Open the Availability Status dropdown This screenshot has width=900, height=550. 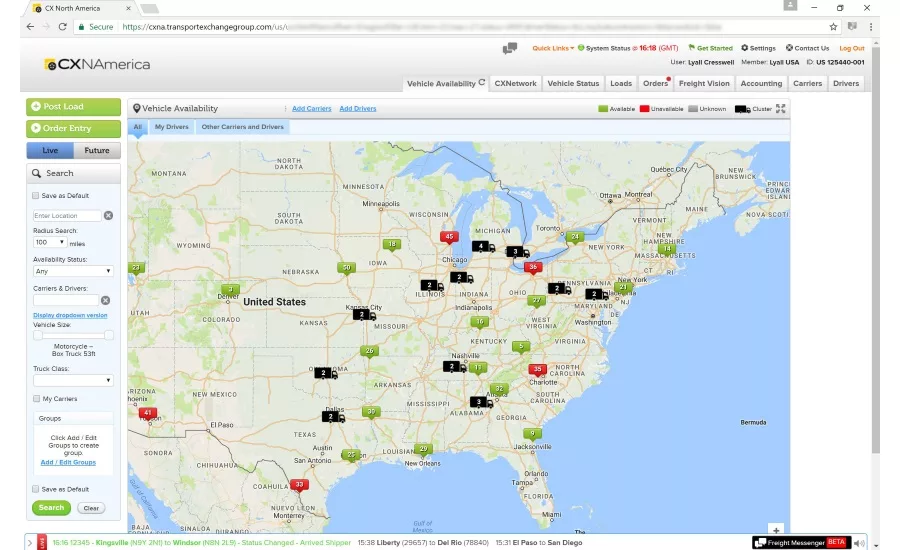point(73,271)
